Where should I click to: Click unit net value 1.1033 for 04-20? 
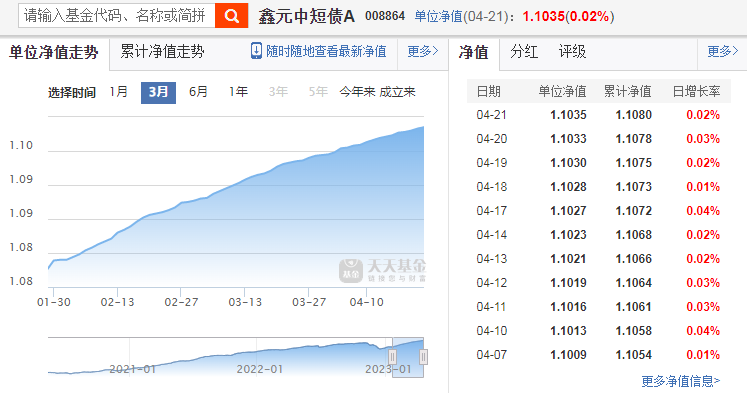point(568,139)
